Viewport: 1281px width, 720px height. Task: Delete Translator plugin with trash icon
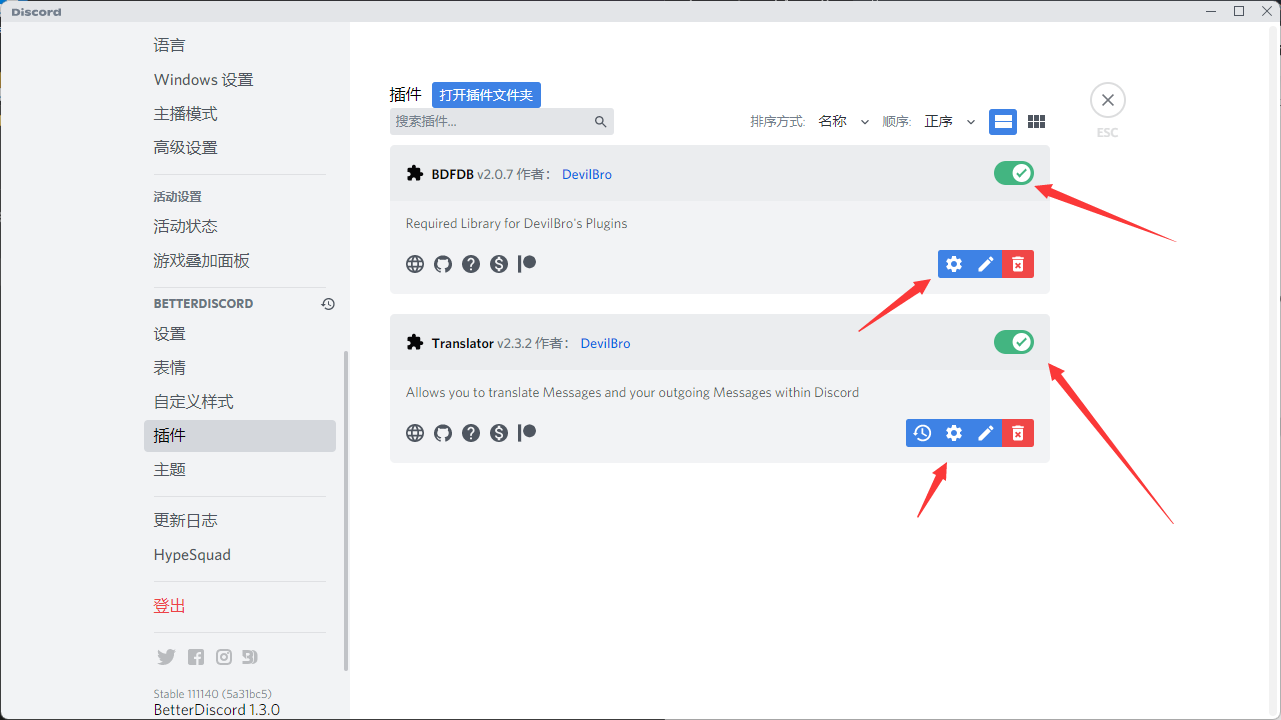[x=1018, y=433]
